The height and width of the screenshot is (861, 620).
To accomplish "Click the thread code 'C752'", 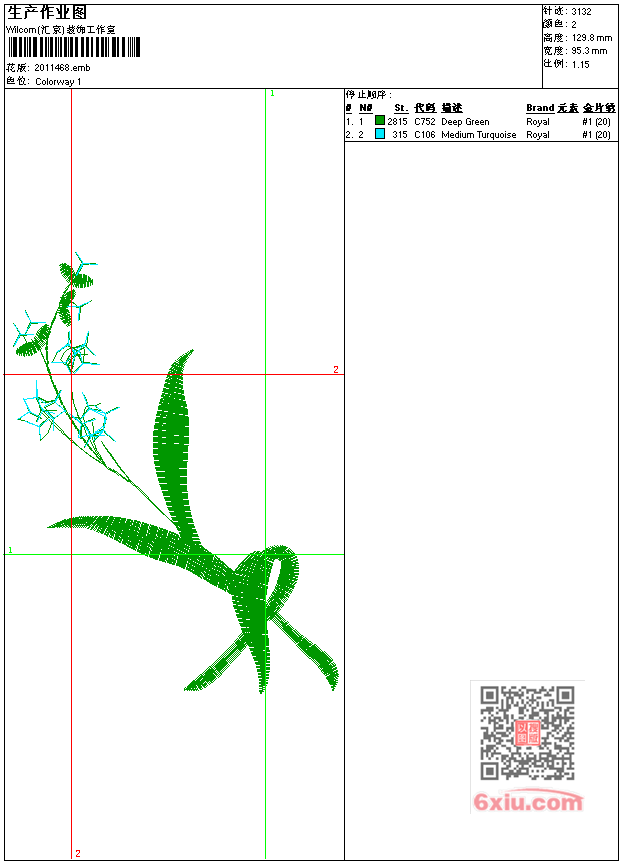I will [425, 121].
